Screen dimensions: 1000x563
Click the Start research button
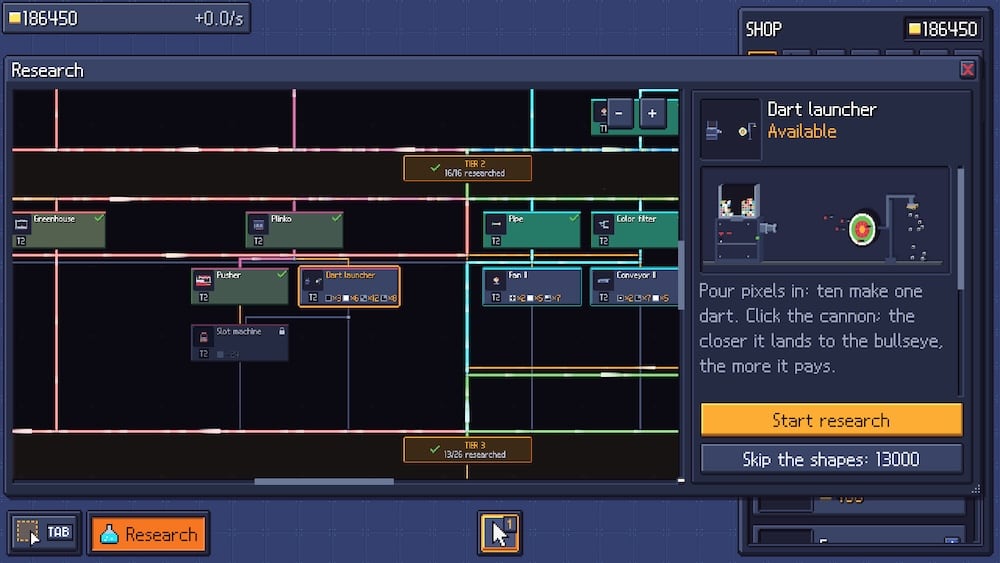[831, 420]
